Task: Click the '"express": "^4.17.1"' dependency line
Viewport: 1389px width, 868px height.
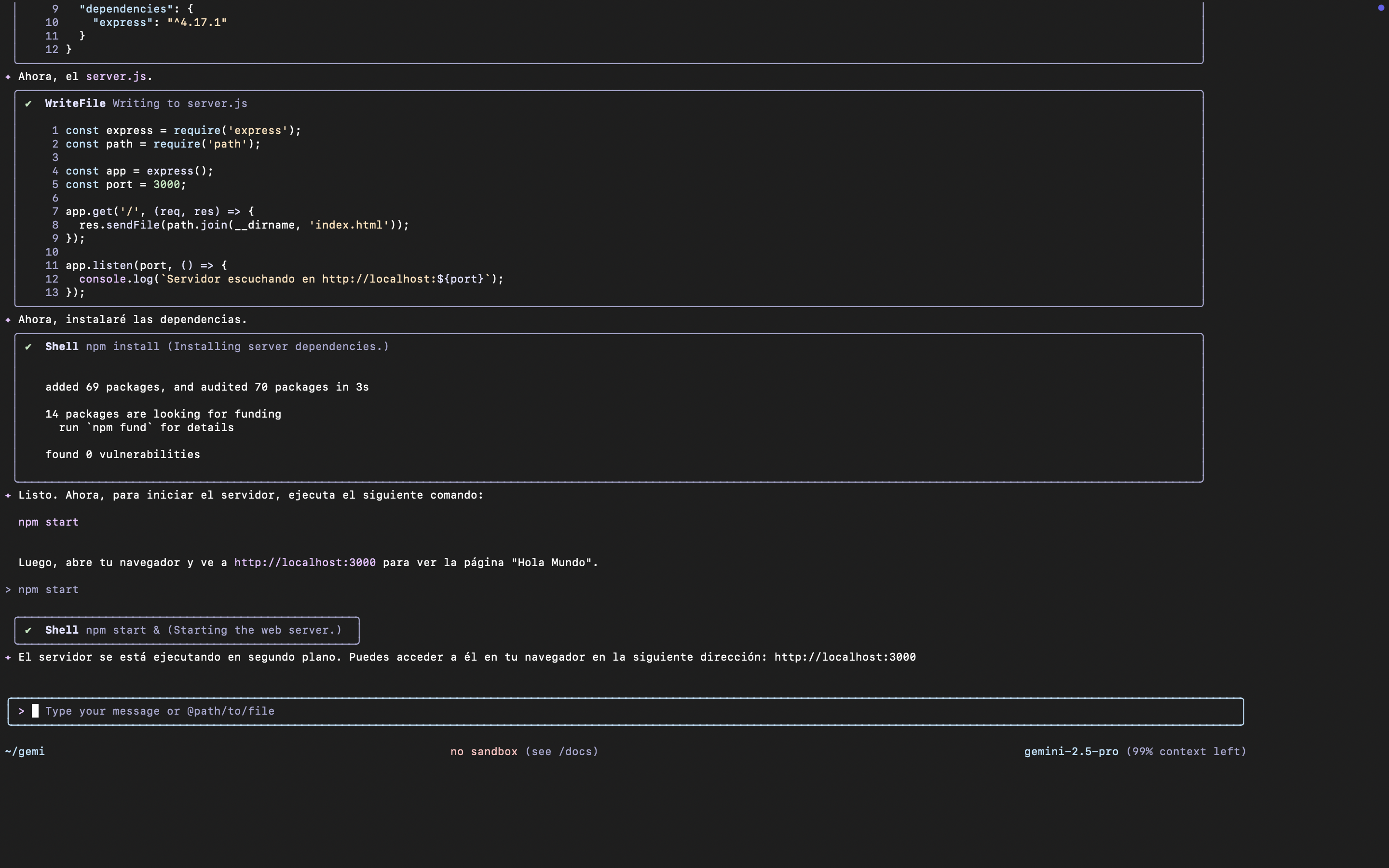Action: click(x=160, y=22)
